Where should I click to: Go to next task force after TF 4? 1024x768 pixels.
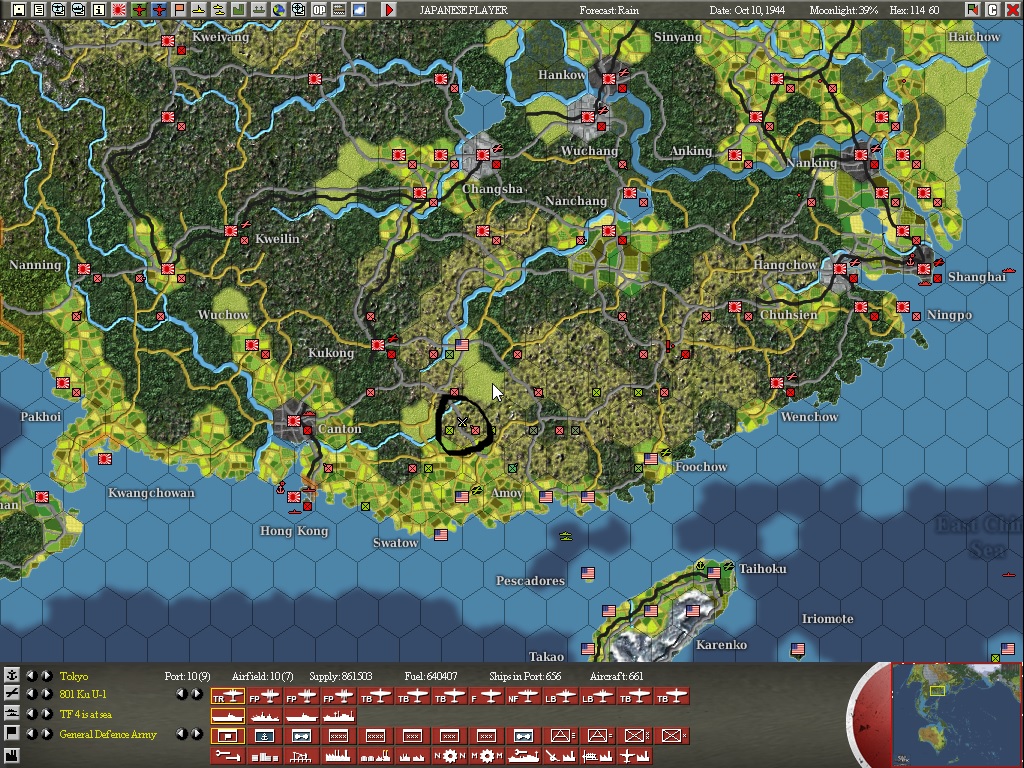(x=46, y=714)
